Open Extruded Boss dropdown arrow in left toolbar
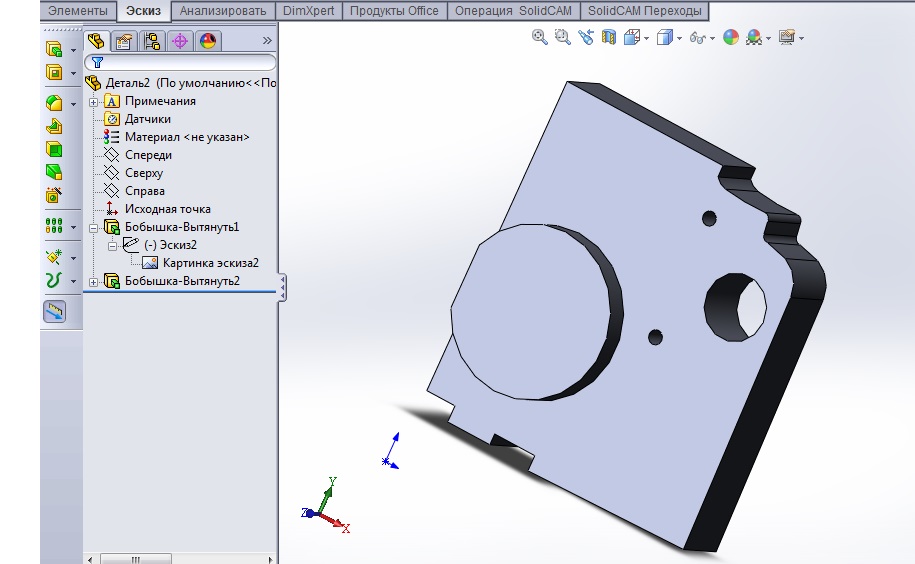This screenshot has width=915, height=564. click(x=74, y=50)
